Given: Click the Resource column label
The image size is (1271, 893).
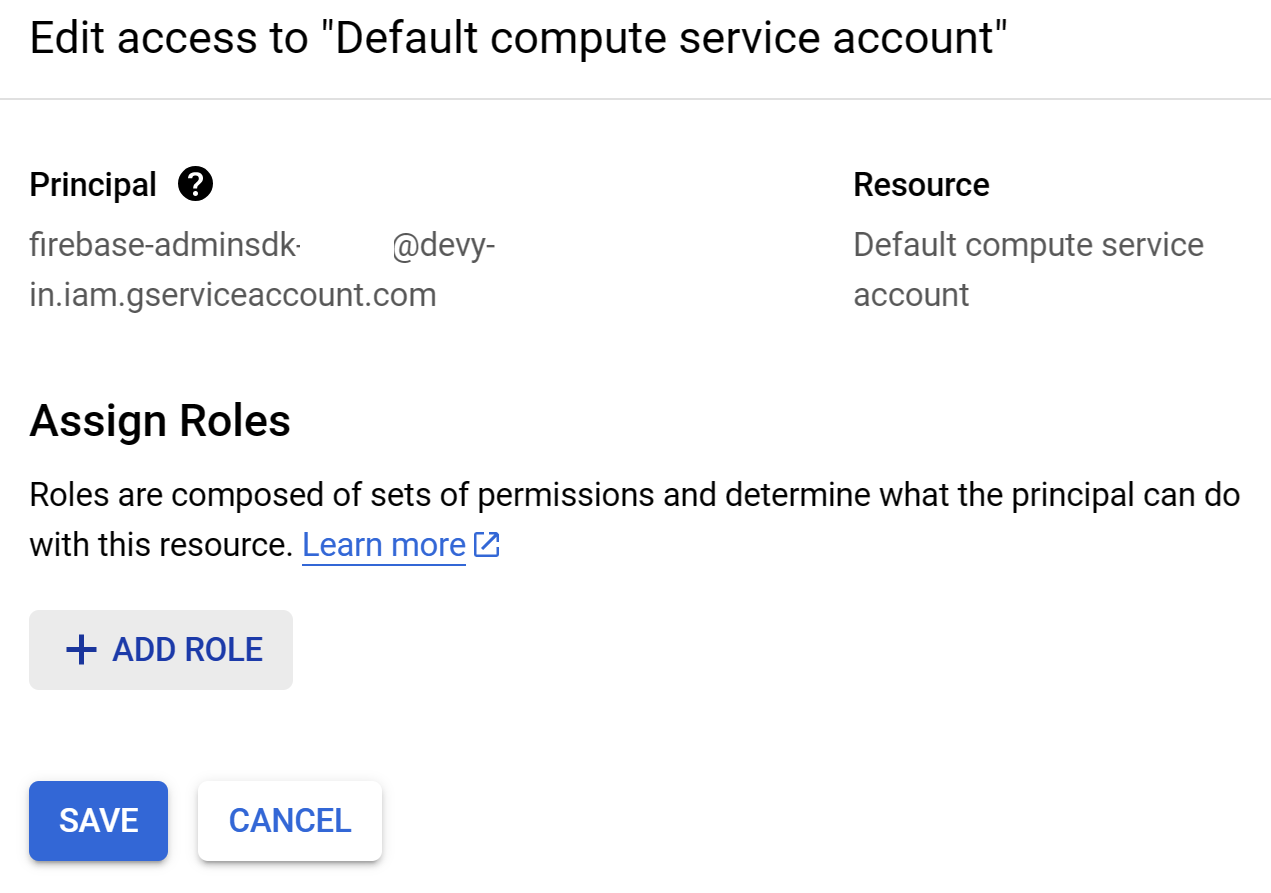Looking at the screenshot, I should [921, 185].
